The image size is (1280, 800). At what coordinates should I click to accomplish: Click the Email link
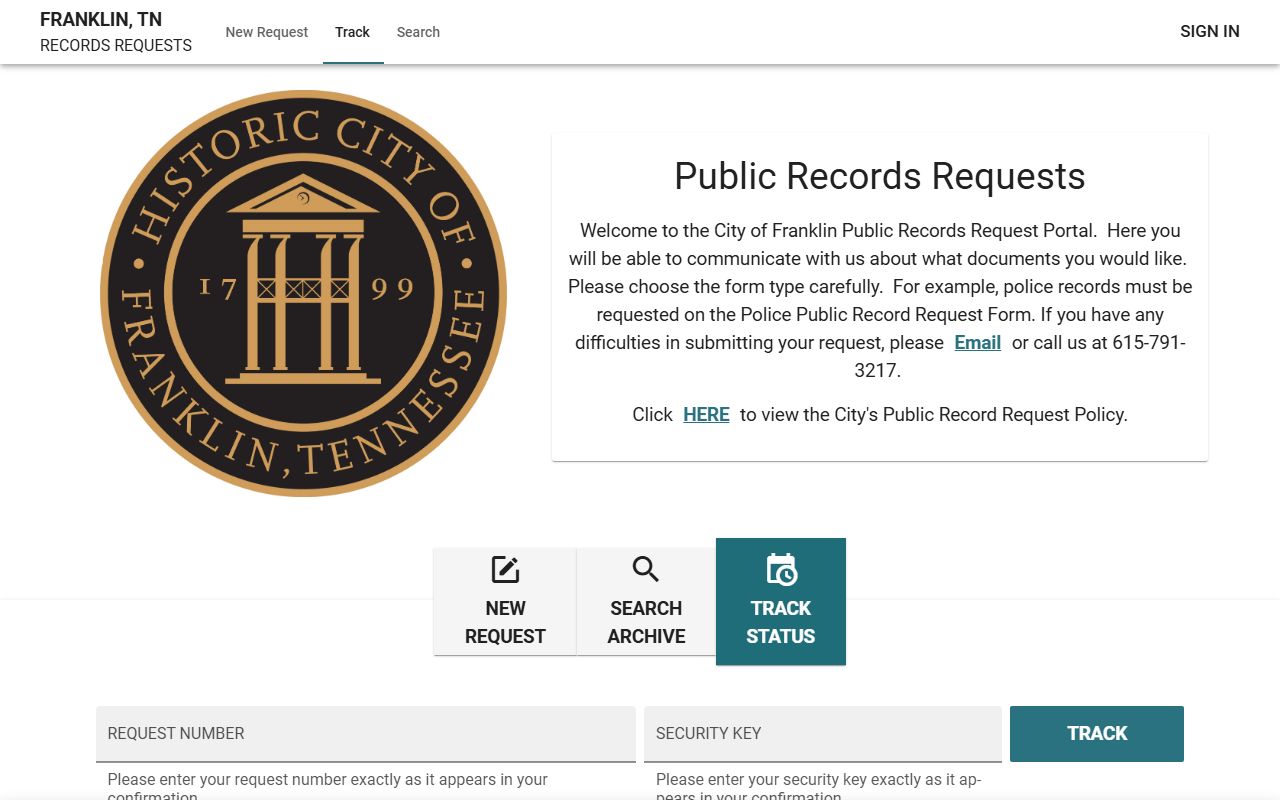click(978, 342)
